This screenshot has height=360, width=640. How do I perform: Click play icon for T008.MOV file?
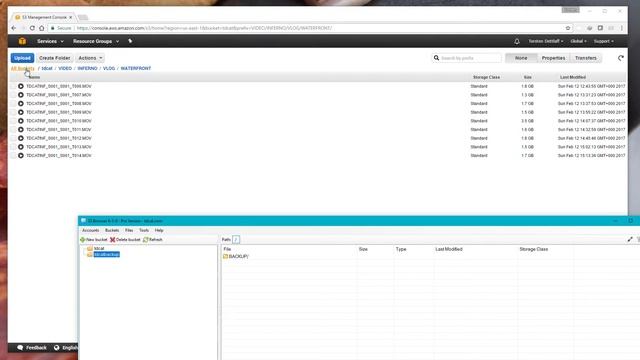pos(20,104)
